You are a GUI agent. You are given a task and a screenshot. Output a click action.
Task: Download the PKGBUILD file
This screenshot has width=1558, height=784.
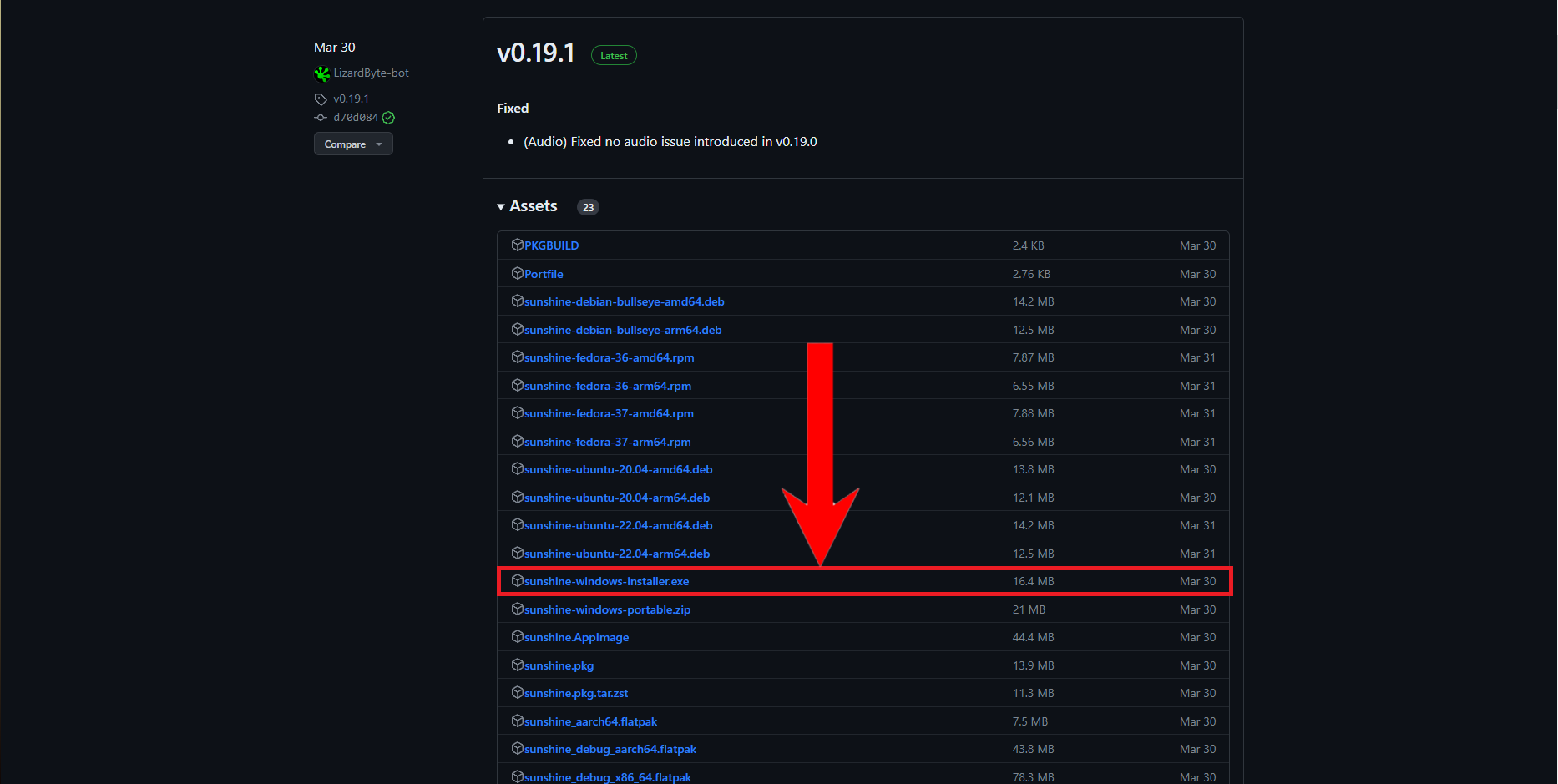[552, 245]
